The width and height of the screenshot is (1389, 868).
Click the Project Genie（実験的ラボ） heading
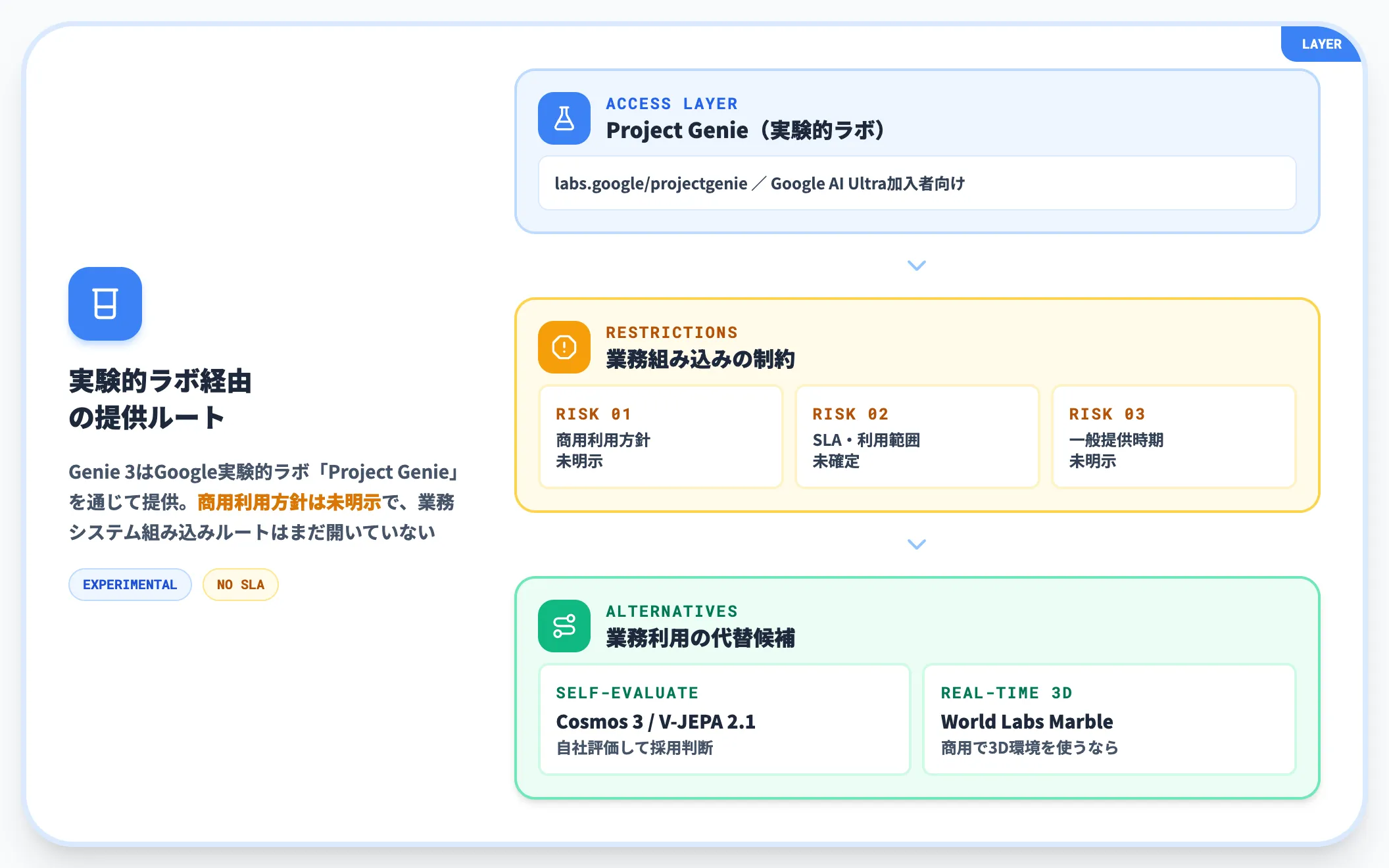tap(745, 130)
